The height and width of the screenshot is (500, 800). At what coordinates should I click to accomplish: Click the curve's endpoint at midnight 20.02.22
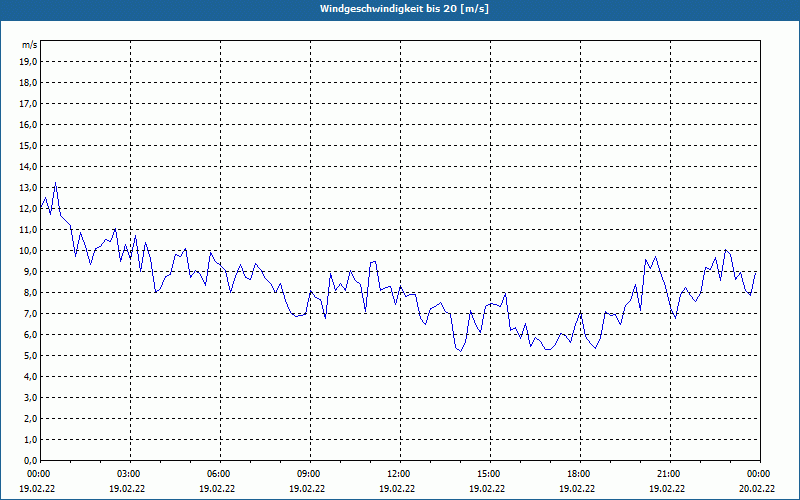(x=755, y=272)
